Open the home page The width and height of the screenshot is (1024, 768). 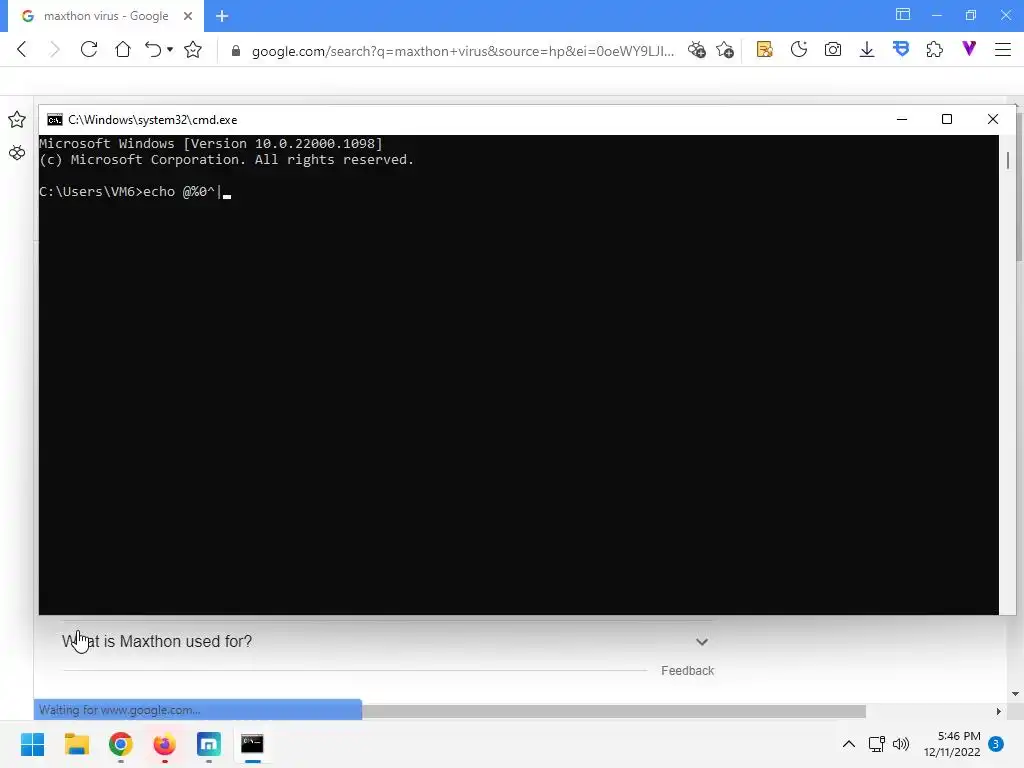pos(123,50)
